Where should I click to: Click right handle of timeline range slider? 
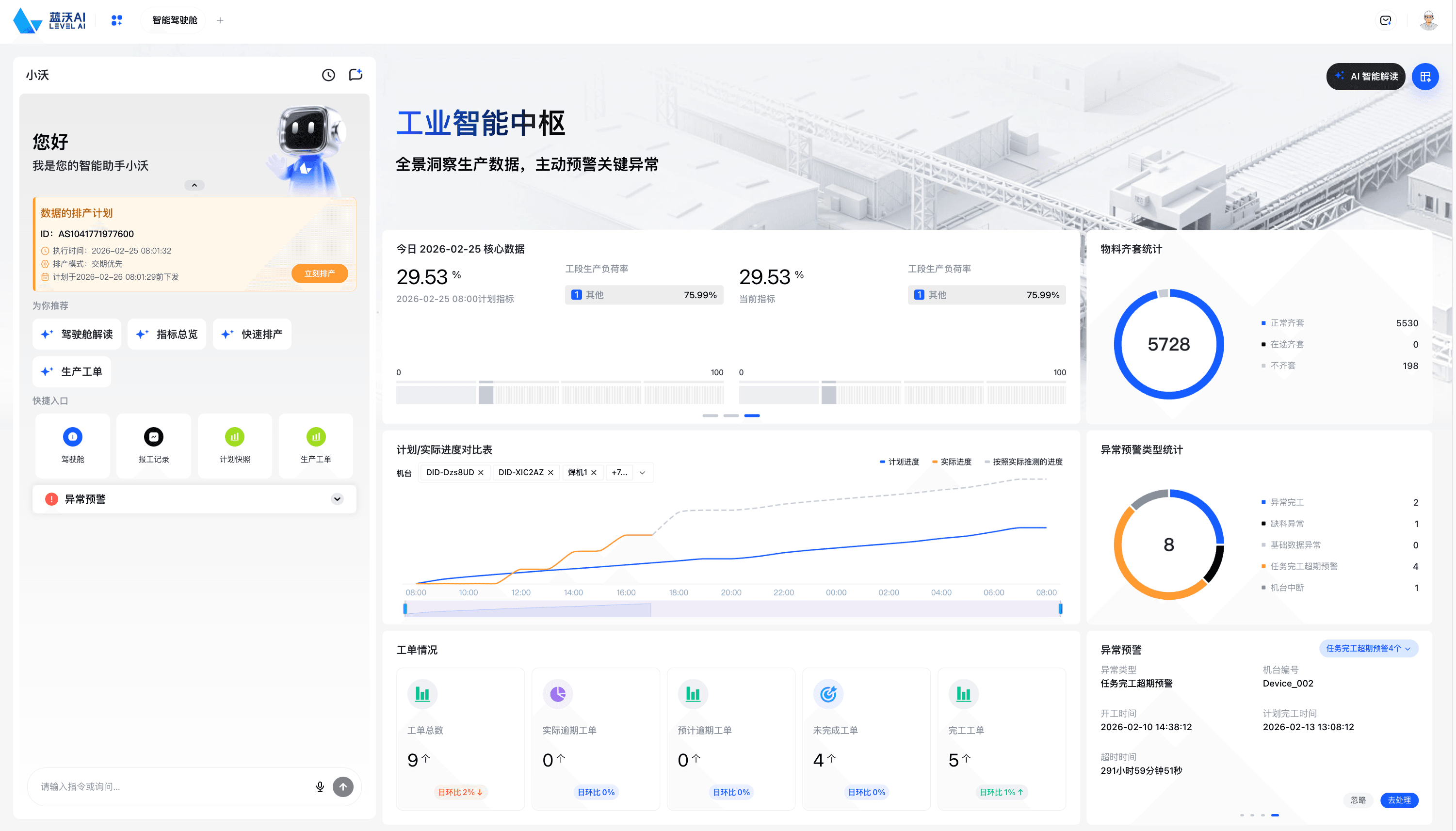[x=1061, y=608]
